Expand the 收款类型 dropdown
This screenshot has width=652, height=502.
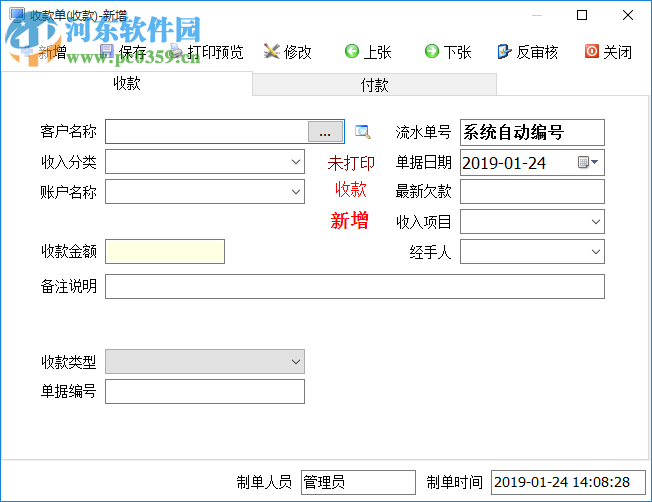click(296, 361)
